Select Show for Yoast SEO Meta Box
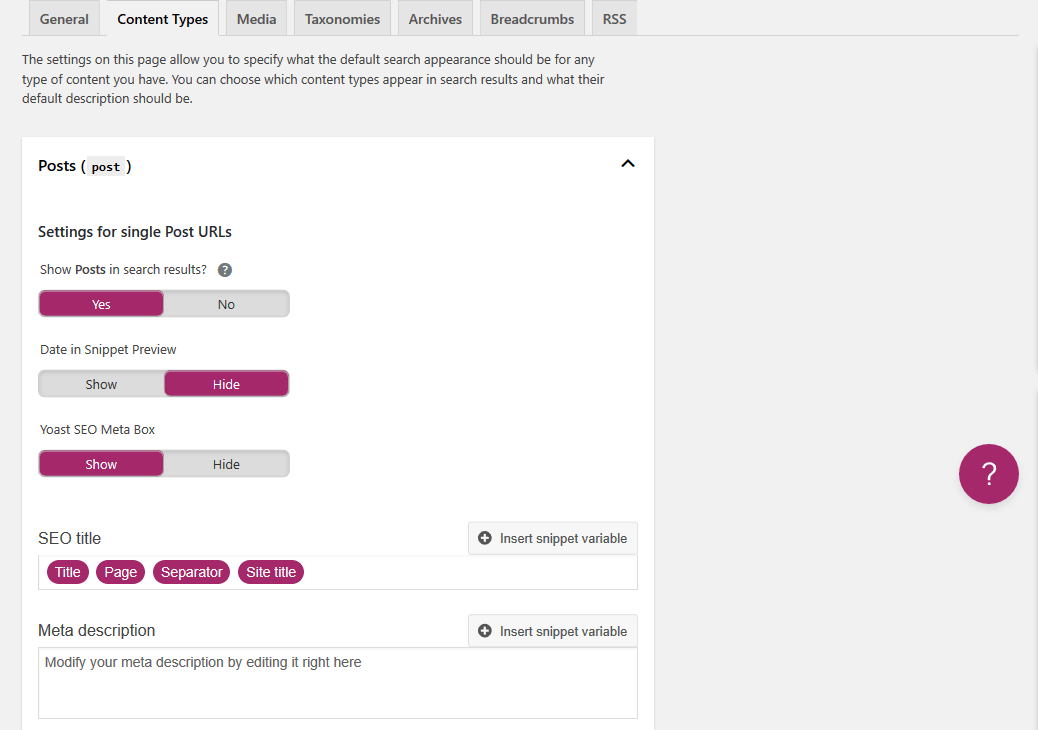This screenshot has width=1038, height=730. pyautogui.click(x=101, y=464)
